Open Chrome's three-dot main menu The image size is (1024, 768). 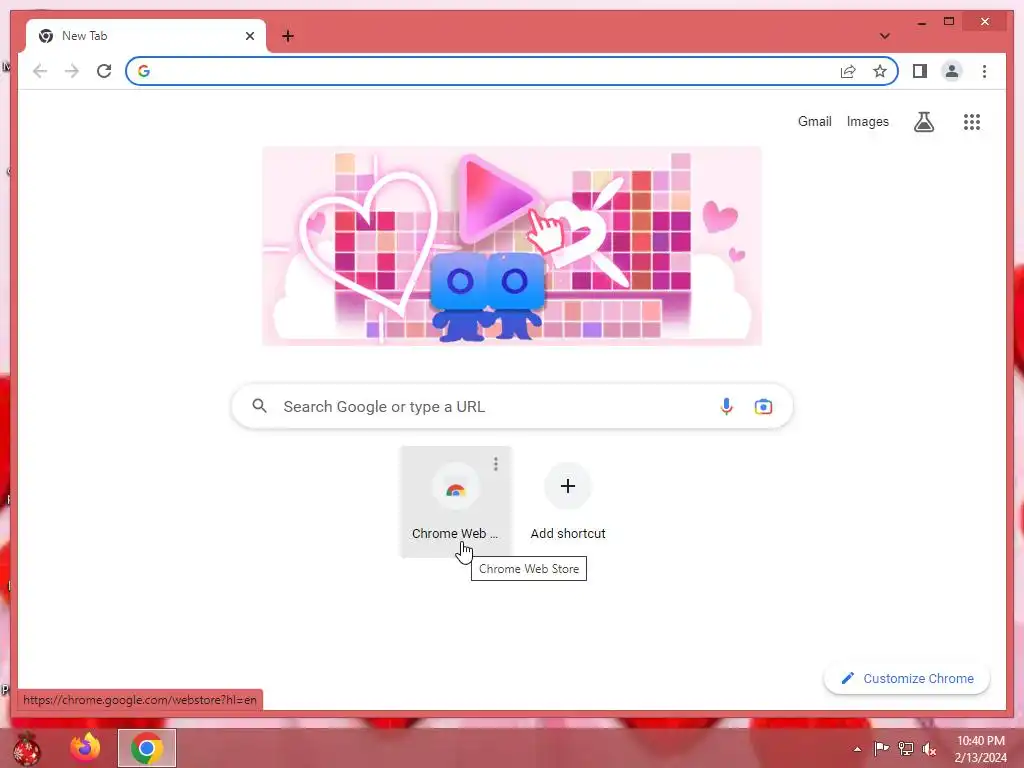tap(984, 71)
